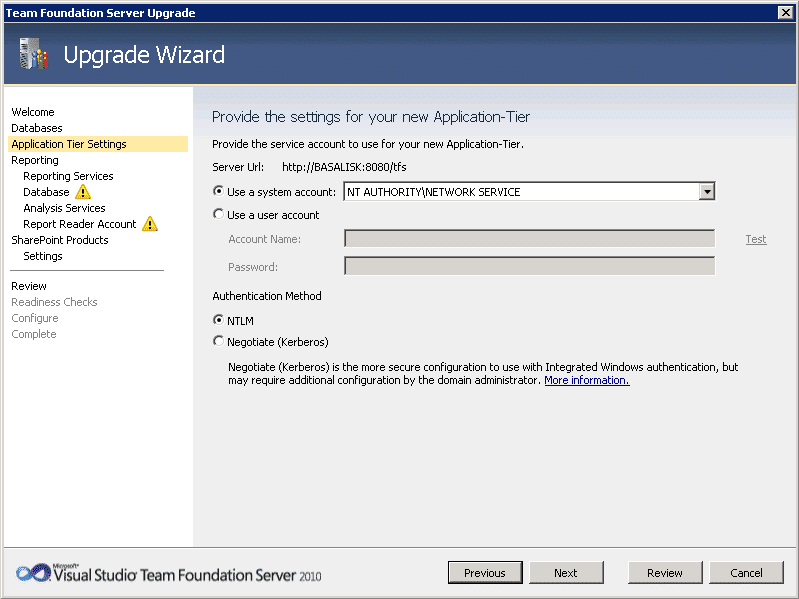Click the Next button
799x599 pixels.
click(x=566, y=573)
